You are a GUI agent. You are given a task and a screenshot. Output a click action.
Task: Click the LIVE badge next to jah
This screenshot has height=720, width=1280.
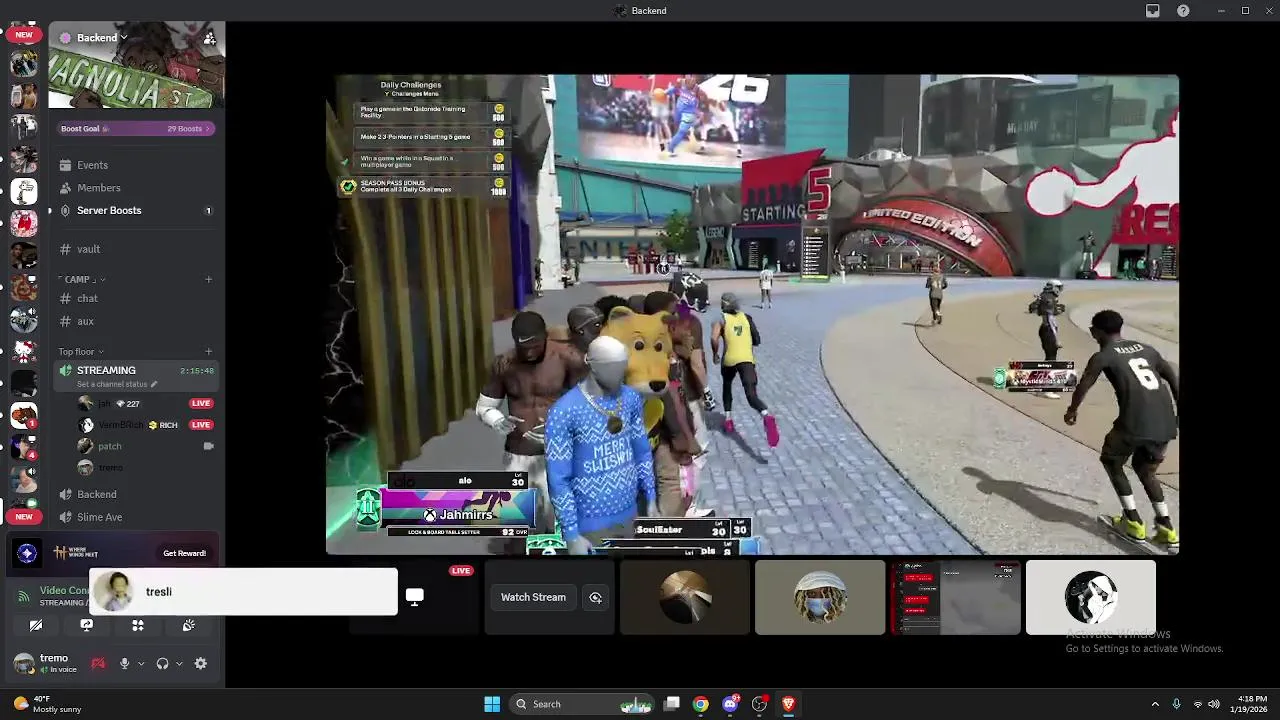(201, 403)
